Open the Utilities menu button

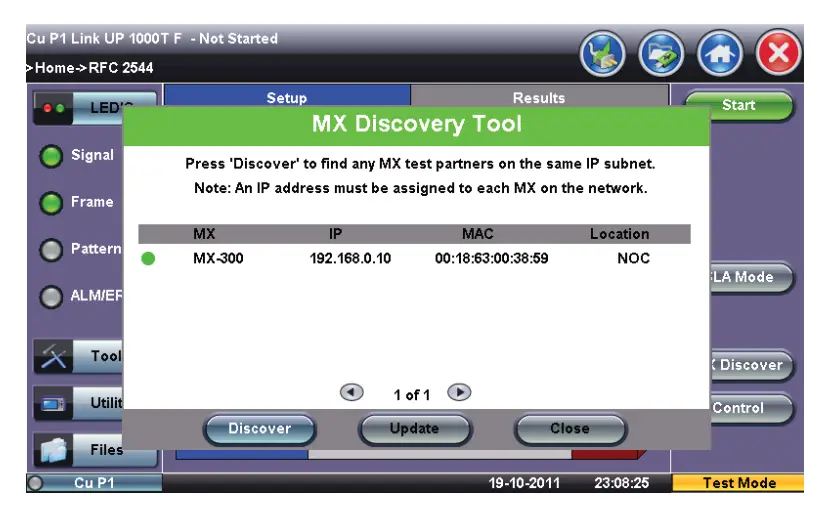pos(78,403)
